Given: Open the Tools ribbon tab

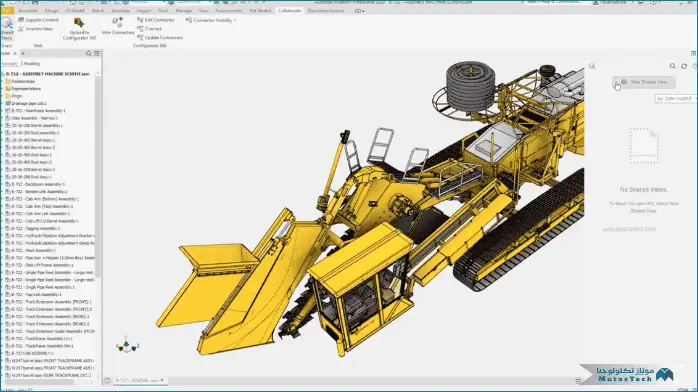Looking at the screenshot, I should click(163, 10).
